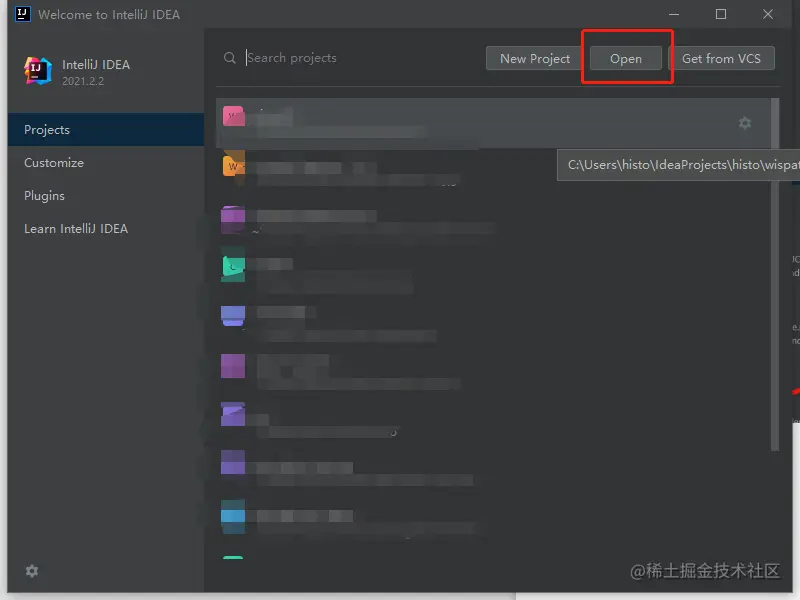Maximize the Welcome window
Screen dimensions: 800x600
(721, 14)
